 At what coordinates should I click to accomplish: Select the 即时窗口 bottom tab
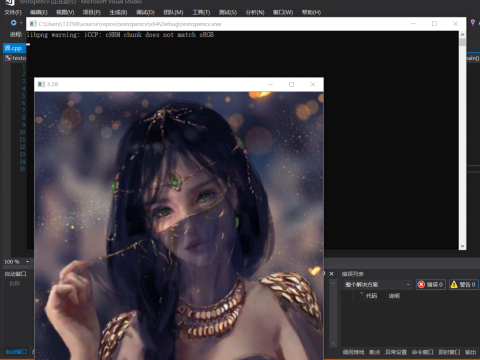point(449,352)
